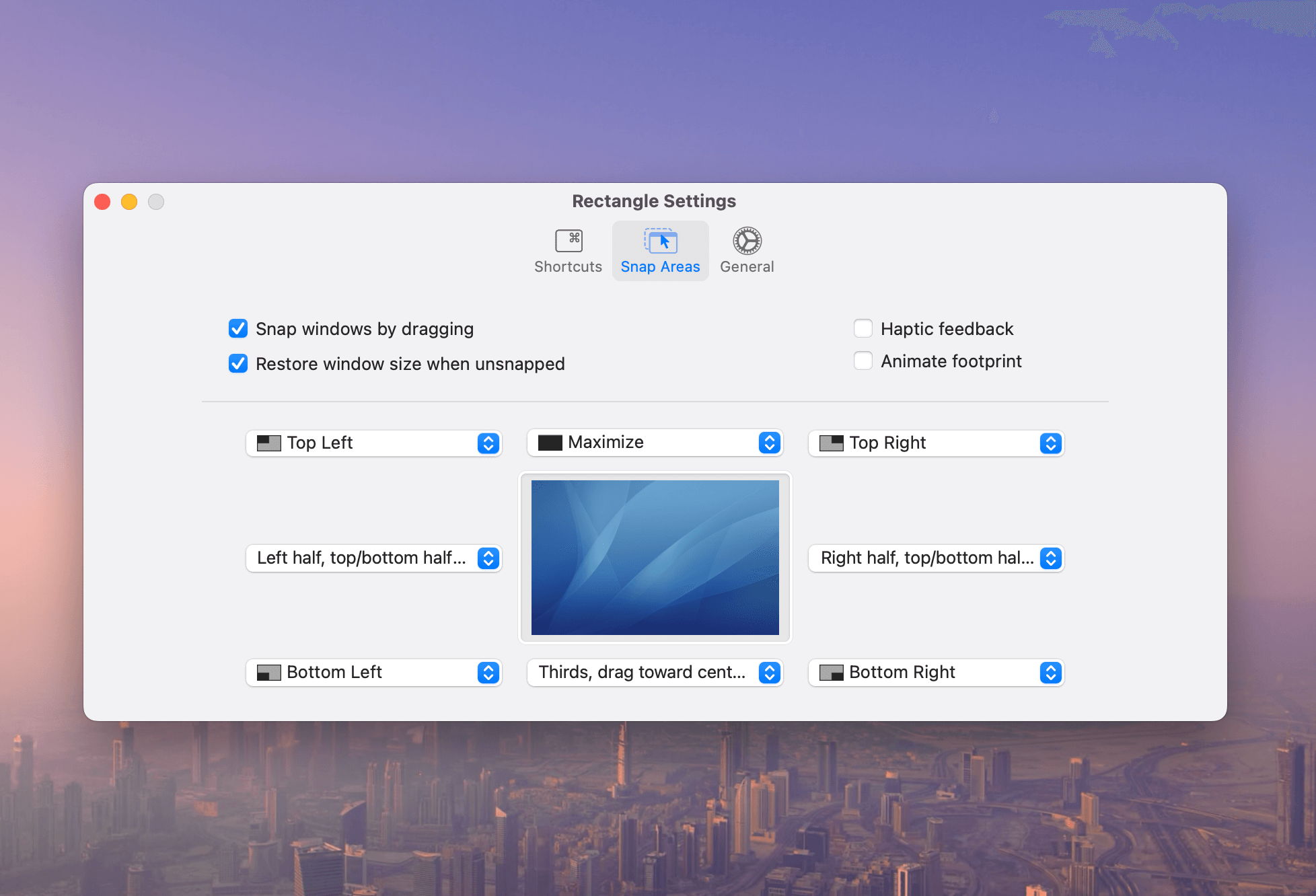The width and height of the screenshot is (1316, 896).
Task: Minimize the Rectangle Settings window
Action: [x=129, y=202]
